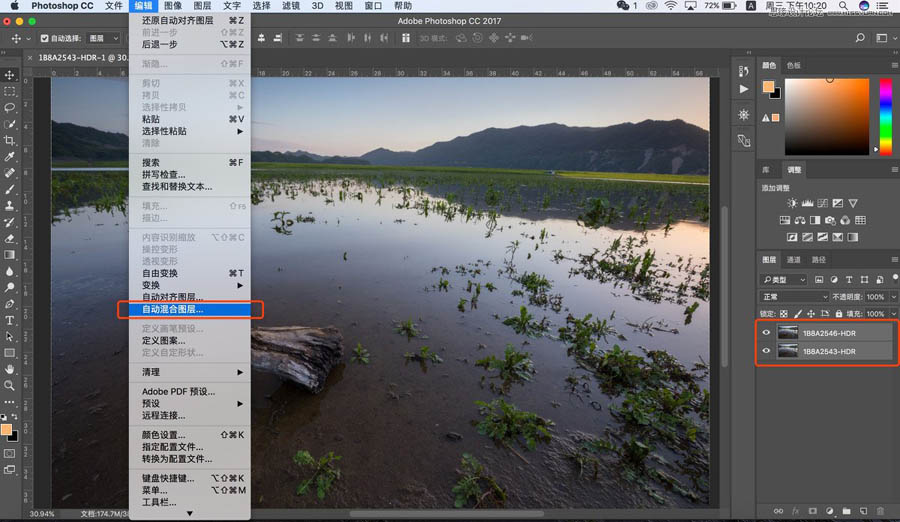
Task: Add a Levels adjustment
Action: (x=808, y=203)
